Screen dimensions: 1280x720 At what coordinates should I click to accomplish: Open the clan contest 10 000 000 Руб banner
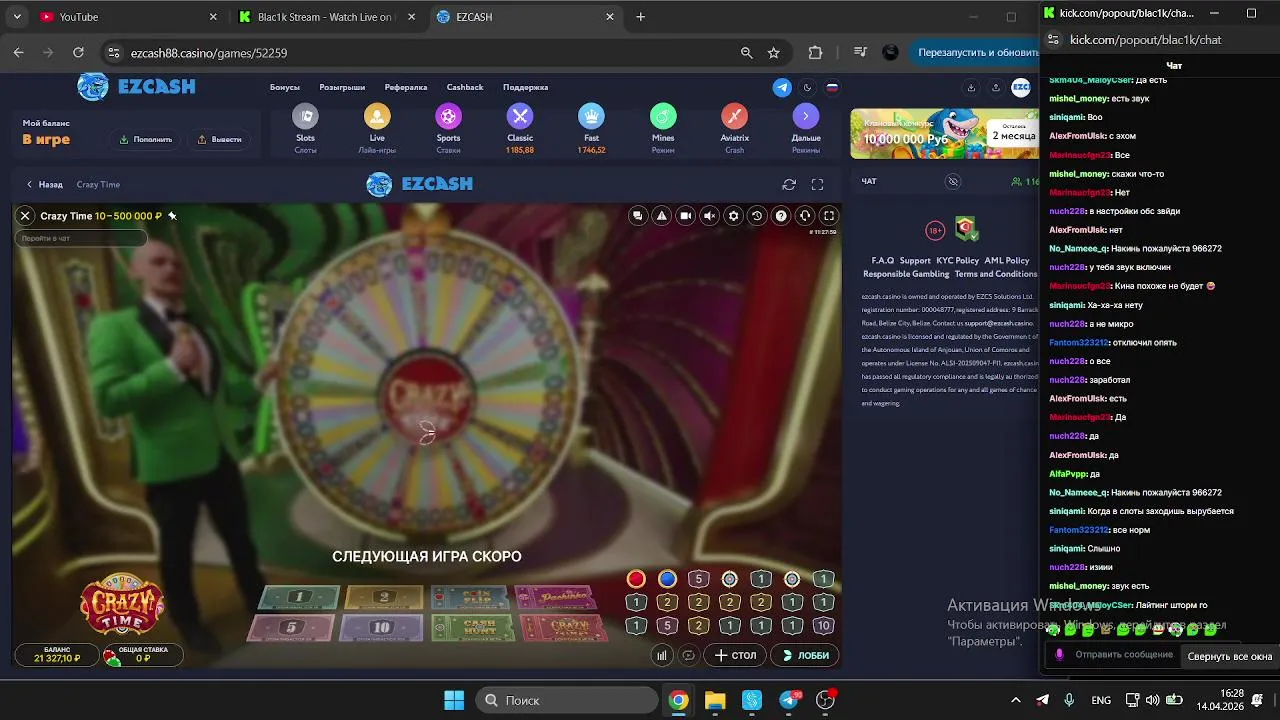click(944, 133)
